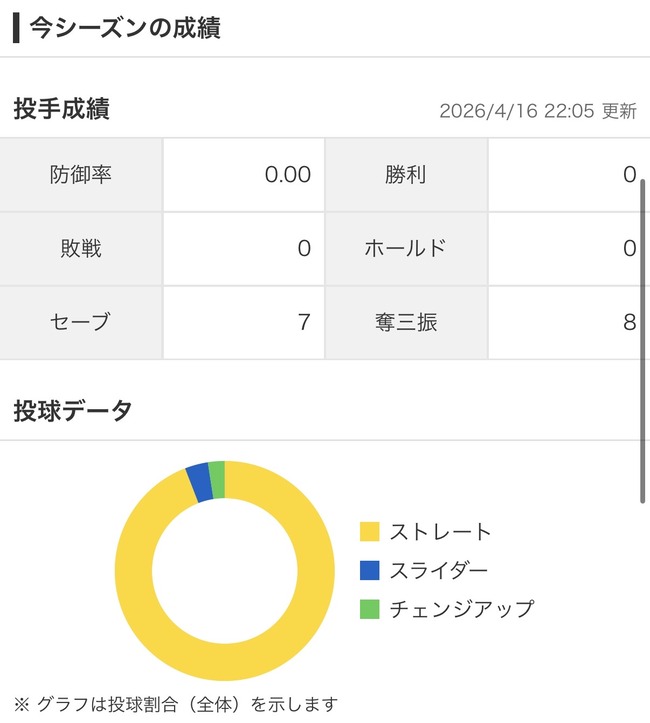650x723 pixels.
Task: Click the vertical scrollbar on the right edge
Action: click(643, 340)
